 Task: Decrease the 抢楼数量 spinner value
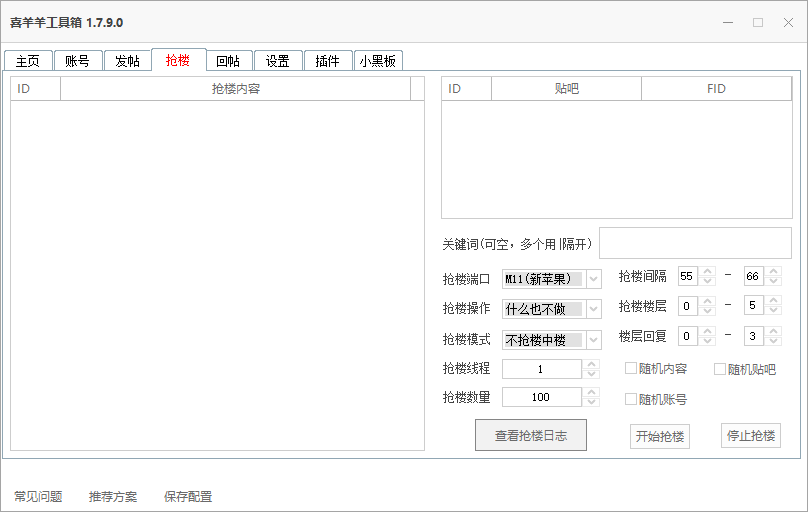[x=591, y=402]
